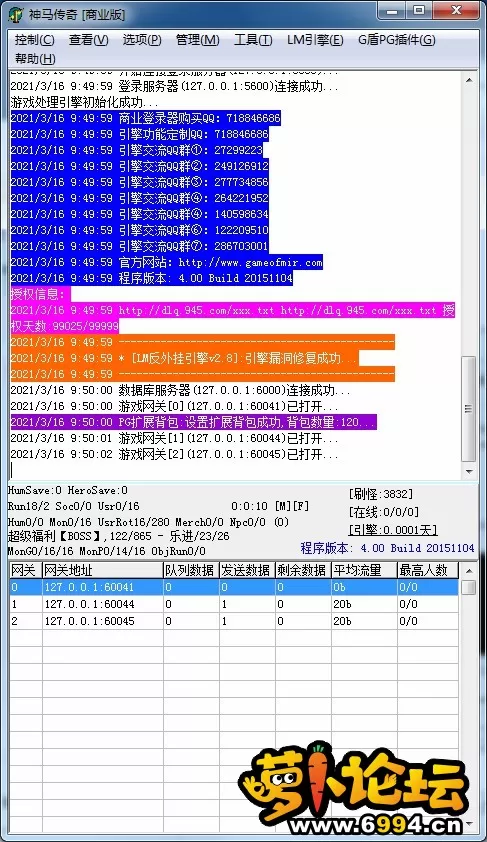Screen dimensions: 487x842
Task: Click the [引擎:0.0001天] status link
Action: (392, 530)
